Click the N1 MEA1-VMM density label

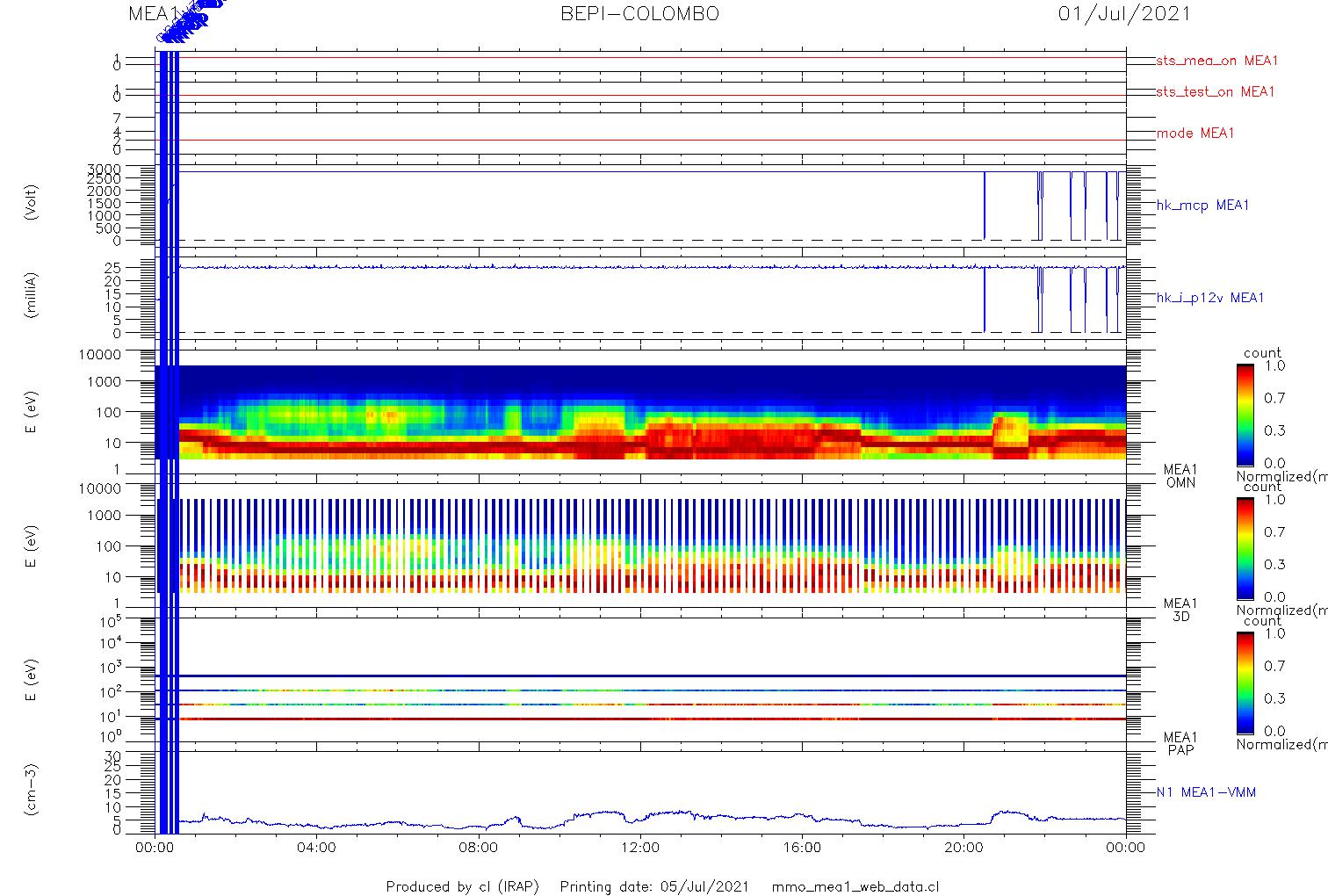coord(1206,792)
